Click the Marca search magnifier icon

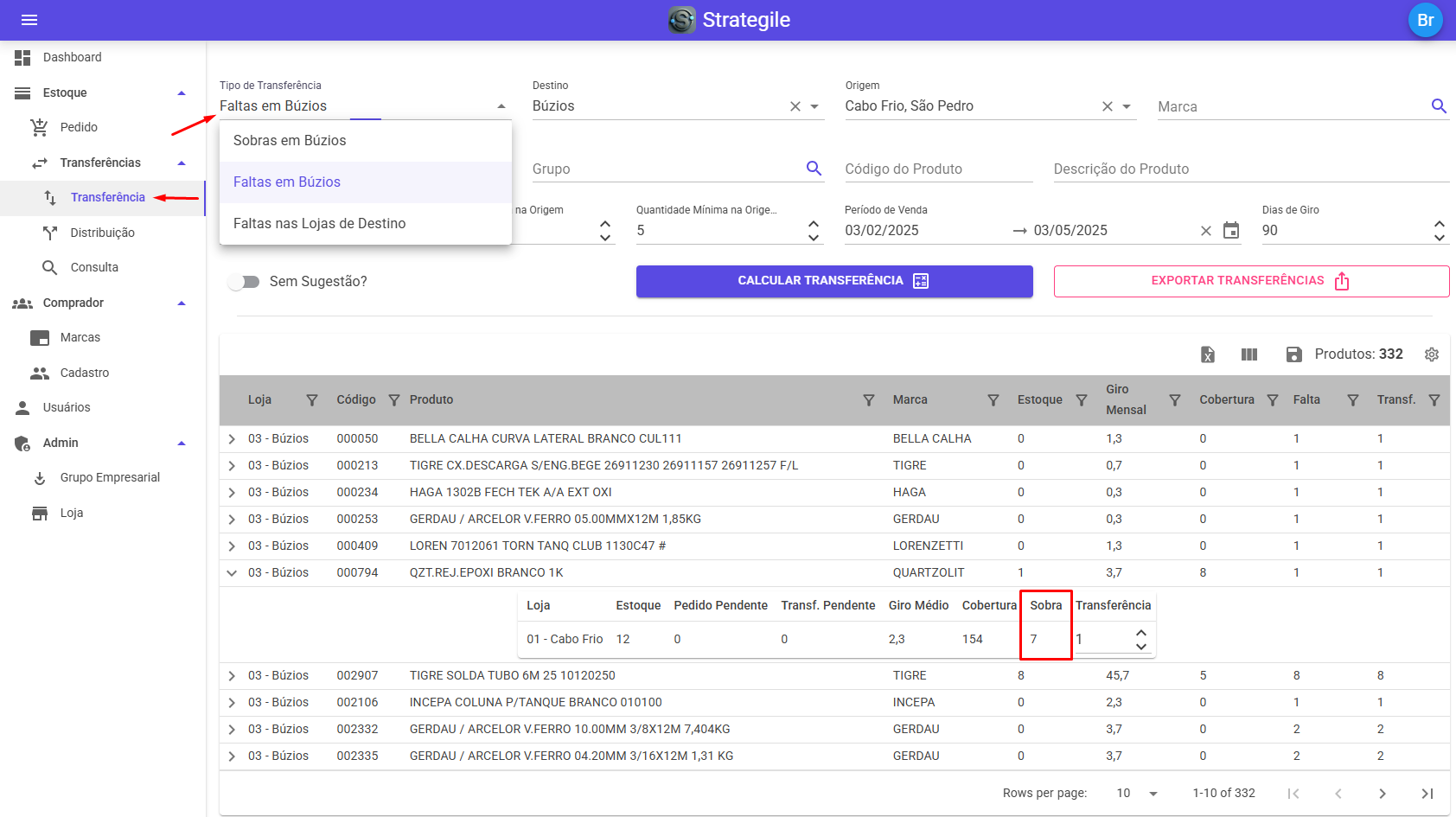pyautogui.click(x=1439, y=106)
